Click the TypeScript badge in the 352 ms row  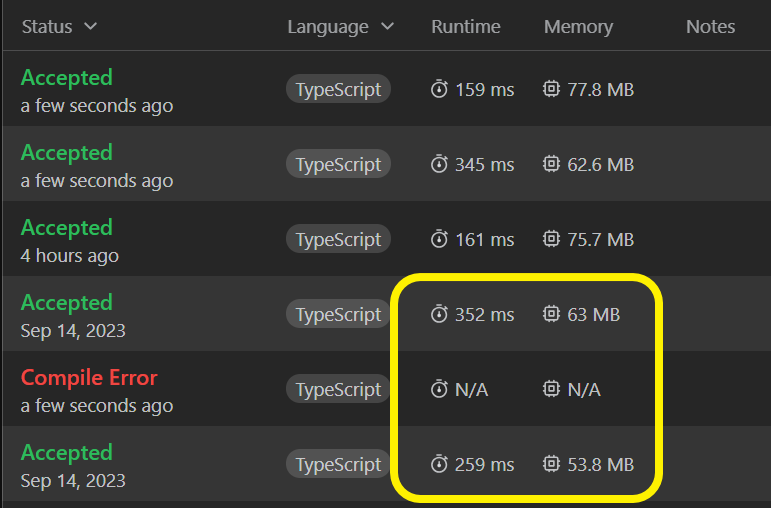[x=338, y=314]
